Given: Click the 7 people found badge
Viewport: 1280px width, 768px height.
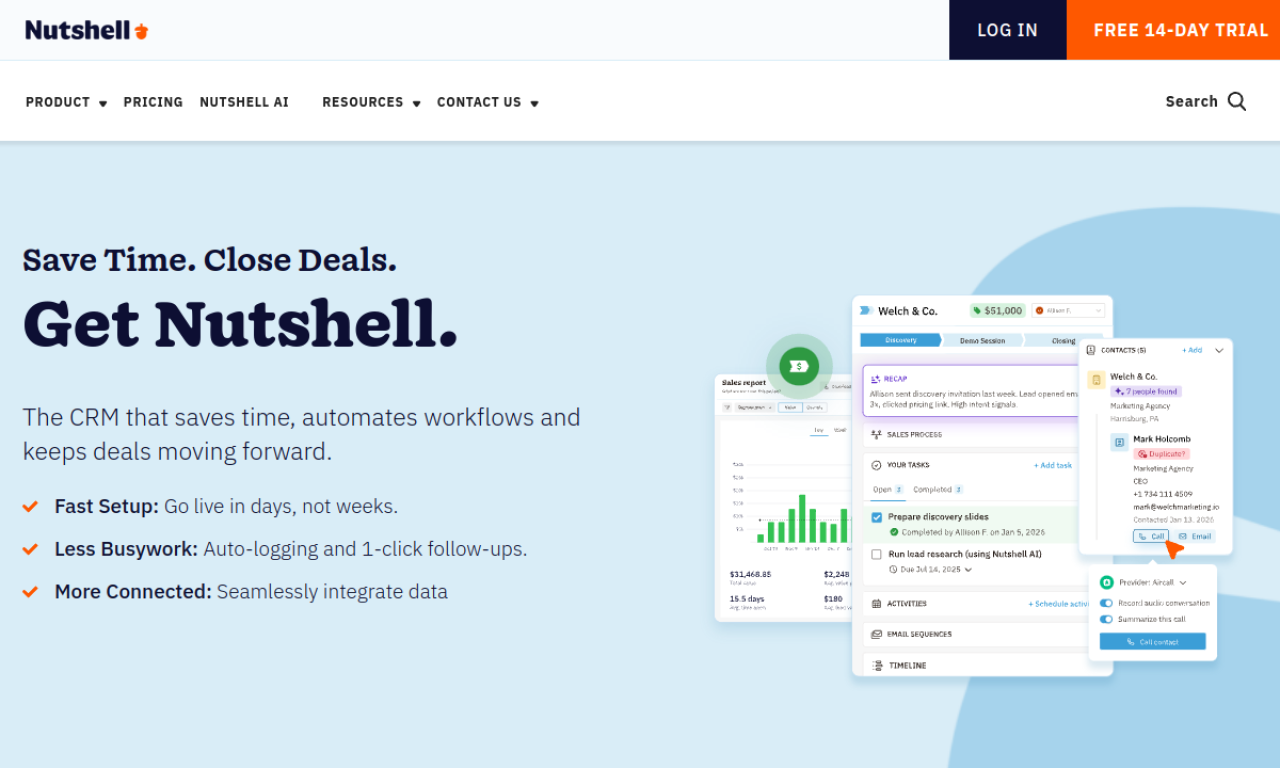Looking at the screenshot, I should [x=1147, y=391].
